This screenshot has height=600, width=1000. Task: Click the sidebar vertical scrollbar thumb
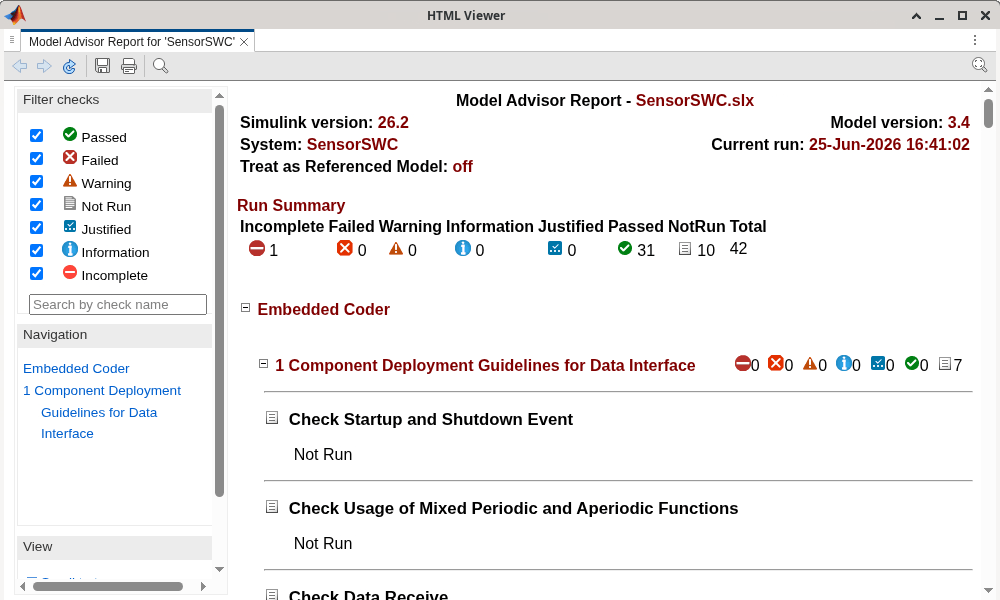pyautogui.click(x=219, y=300)
